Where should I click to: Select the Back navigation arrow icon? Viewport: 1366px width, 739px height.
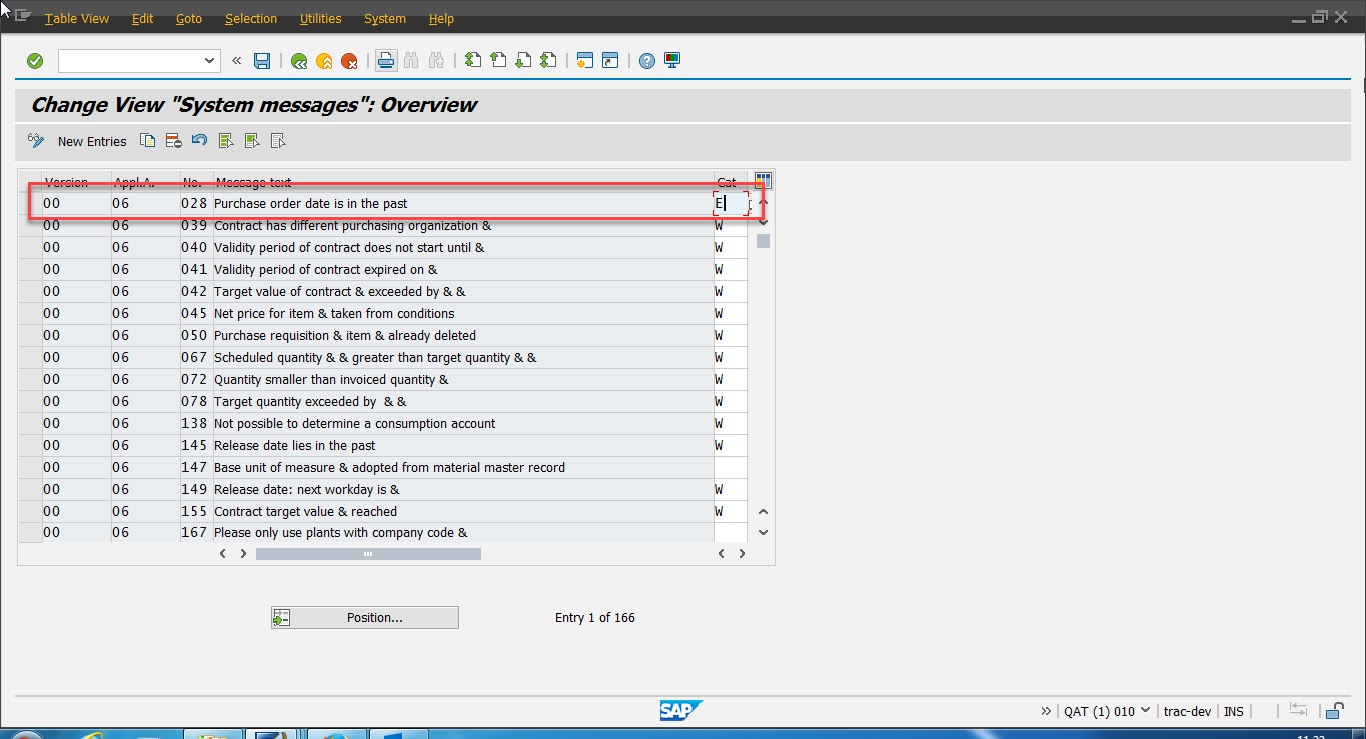pyautogui.click(x=298, y=60)
